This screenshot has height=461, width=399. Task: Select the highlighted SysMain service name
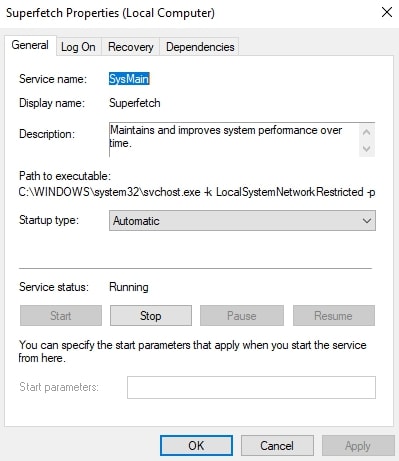click(129, 79)
